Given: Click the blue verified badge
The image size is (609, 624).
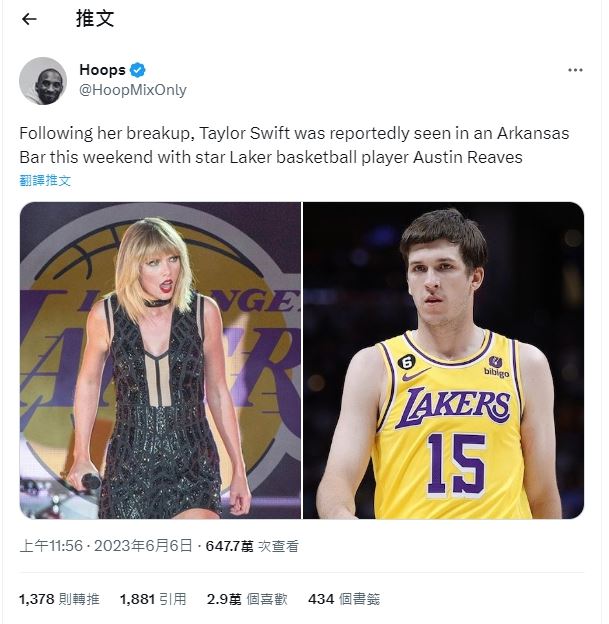Looking at the screenshot, I should click(x=139, y=70).
